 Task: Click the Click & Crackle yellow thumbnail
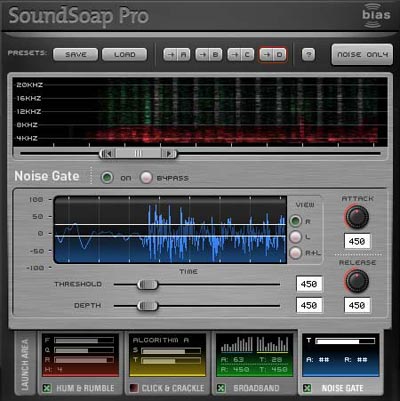pos(167,355)
